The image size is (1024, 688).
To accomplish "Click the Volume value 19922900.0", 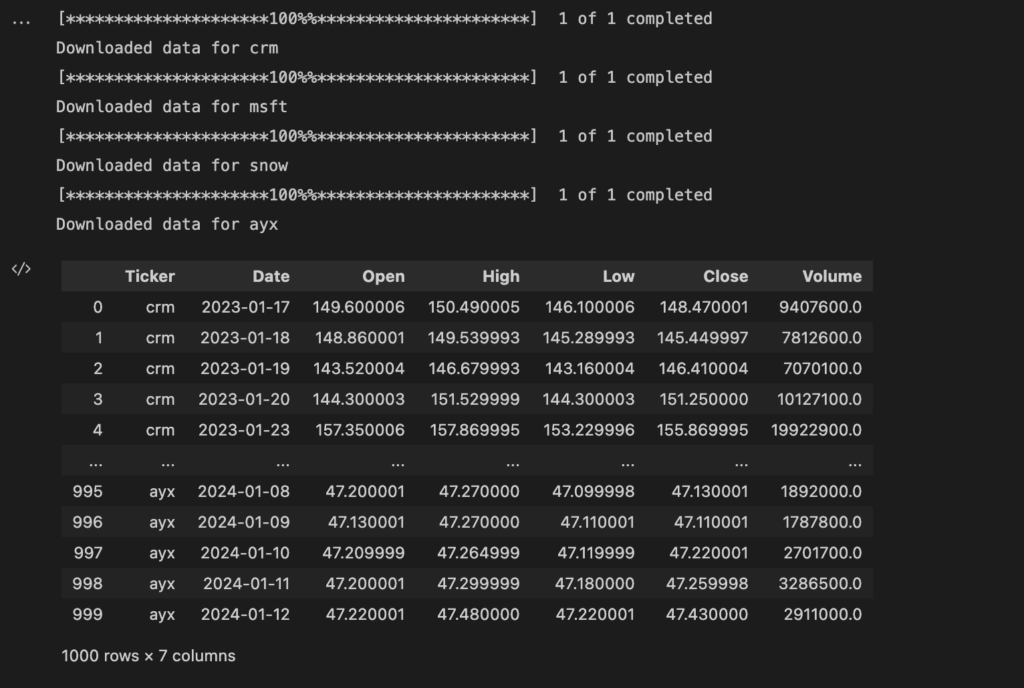I will pos(820,430).
